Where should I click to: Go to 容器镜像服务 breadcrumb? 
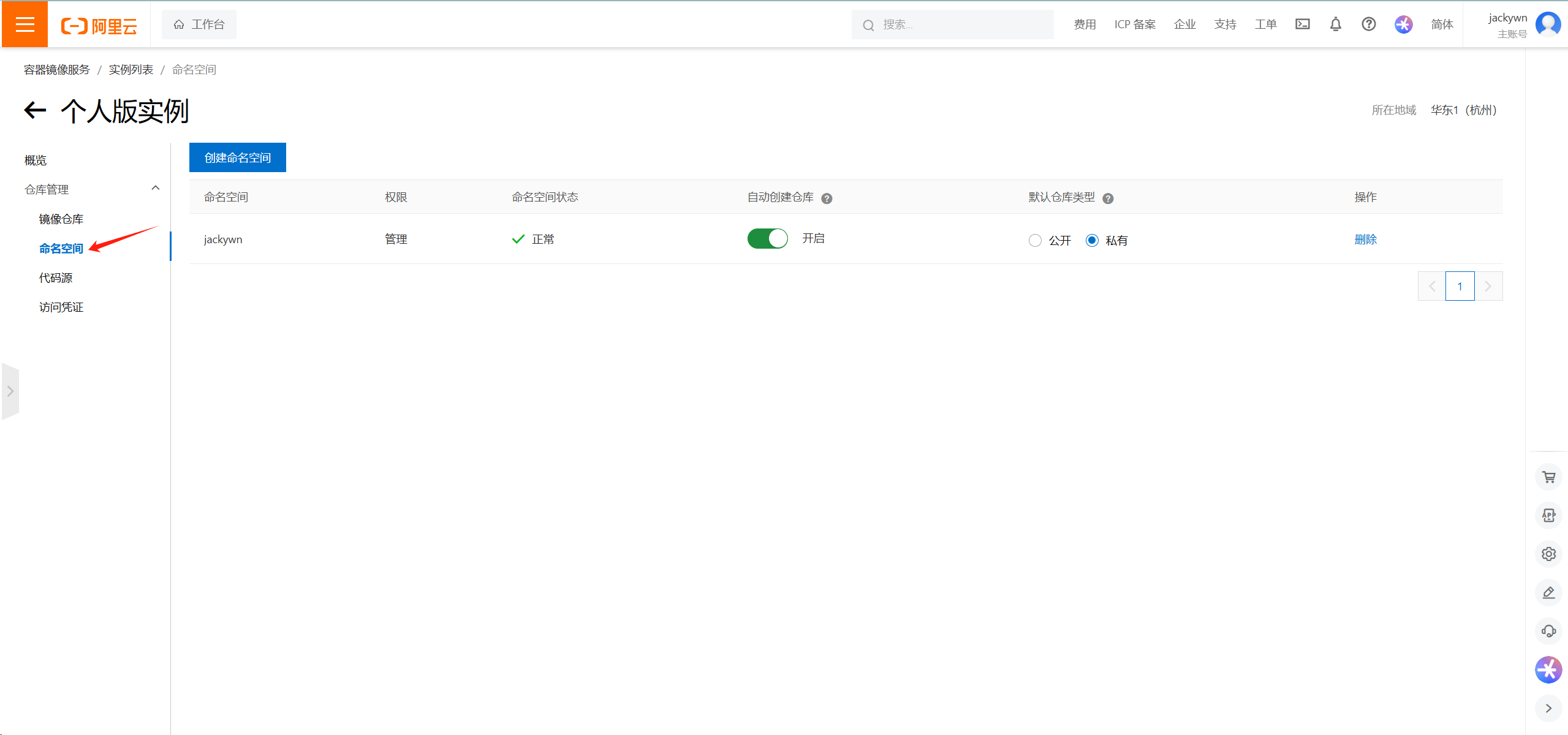click(x=57, y=70)
